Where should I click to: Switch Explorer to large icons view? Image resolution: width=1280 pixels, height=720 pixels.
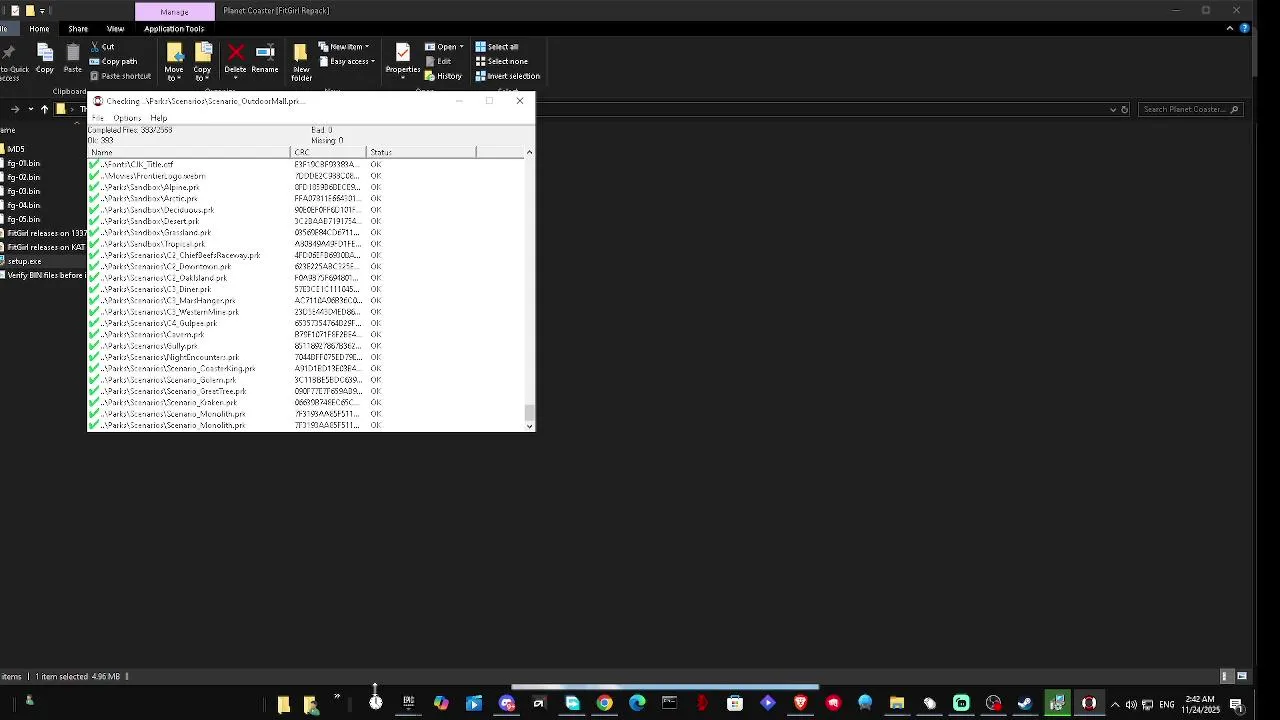(1242, 677)
